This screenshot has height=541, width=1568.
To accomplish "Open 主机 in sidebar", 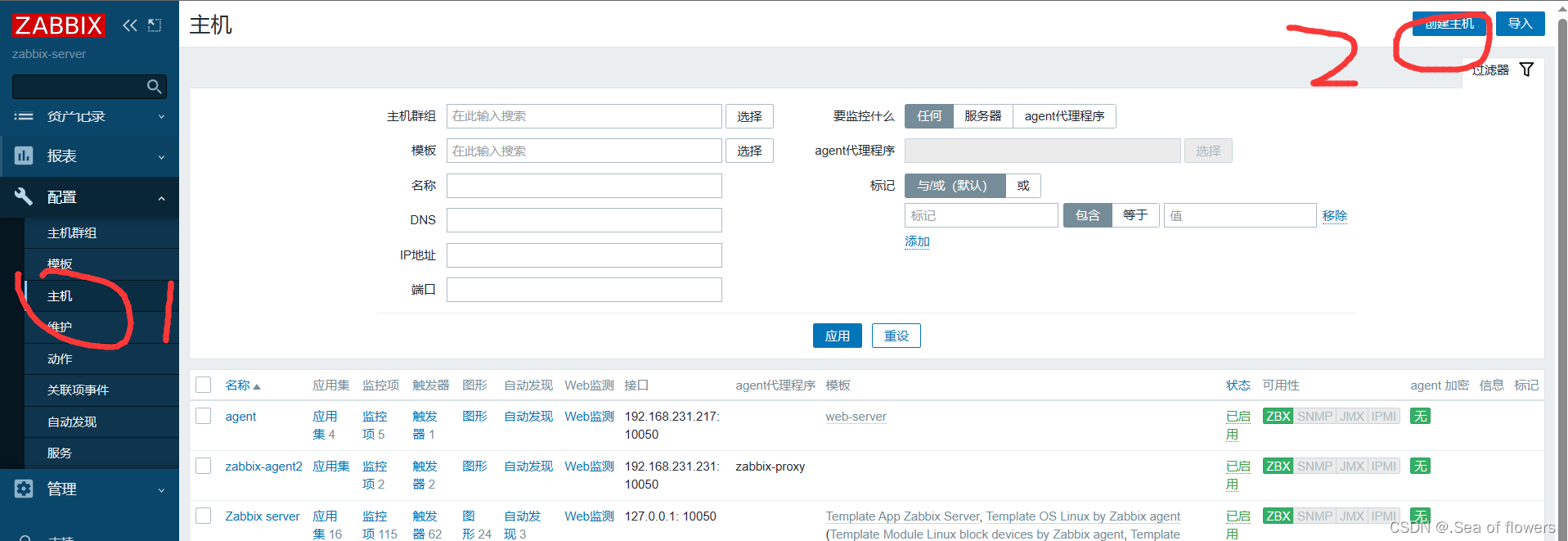I will point(60,296).
